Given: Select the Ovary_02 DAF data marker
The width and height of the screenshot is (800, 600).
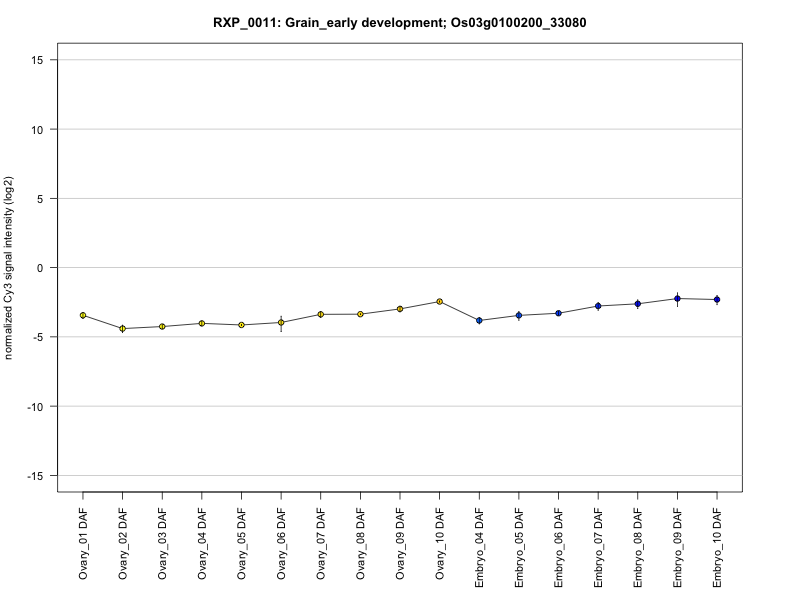Looking at the screenshot, I should (122, 329).
